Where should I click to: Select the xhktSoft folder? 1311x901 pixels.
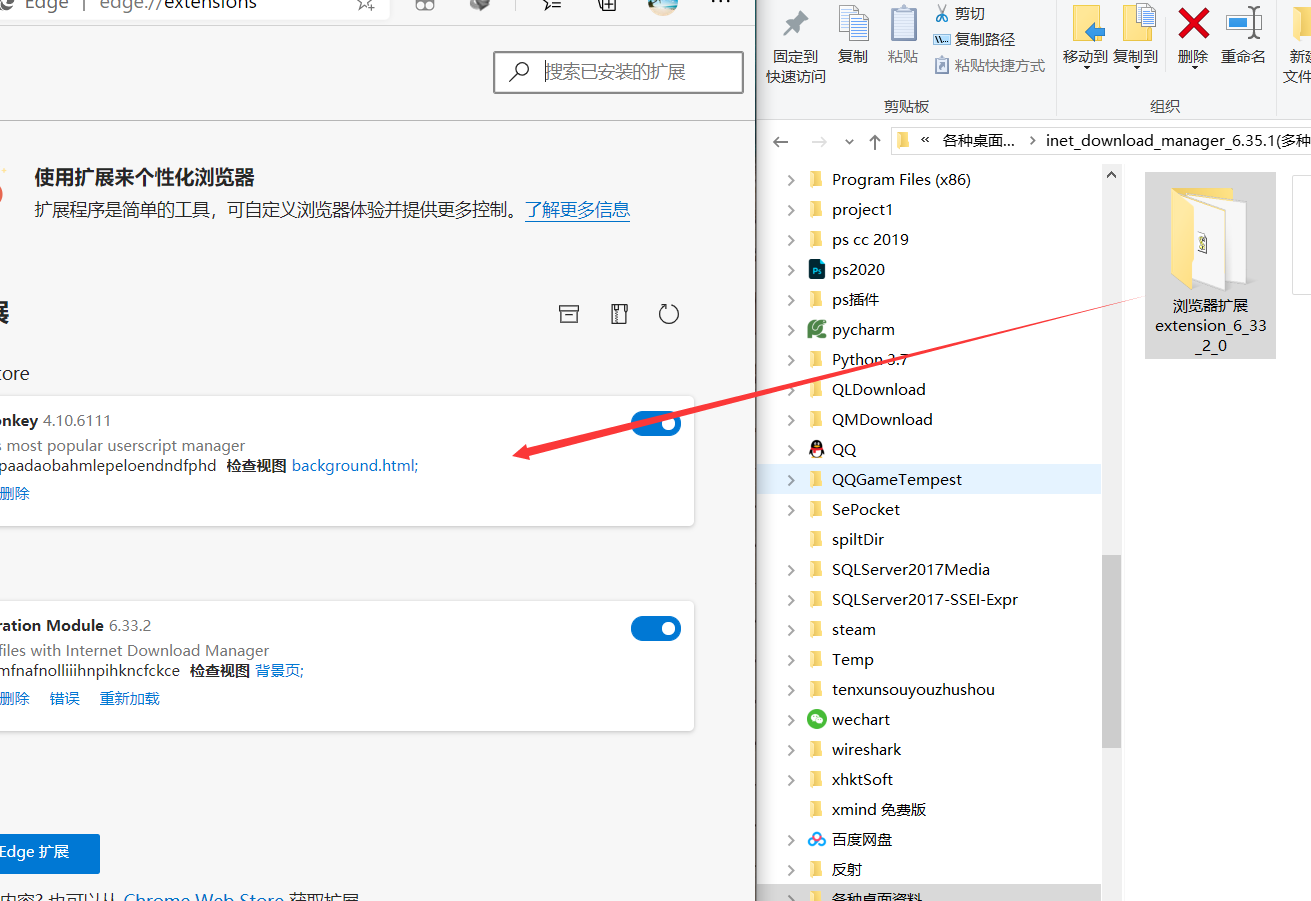[x=862, y=779]
